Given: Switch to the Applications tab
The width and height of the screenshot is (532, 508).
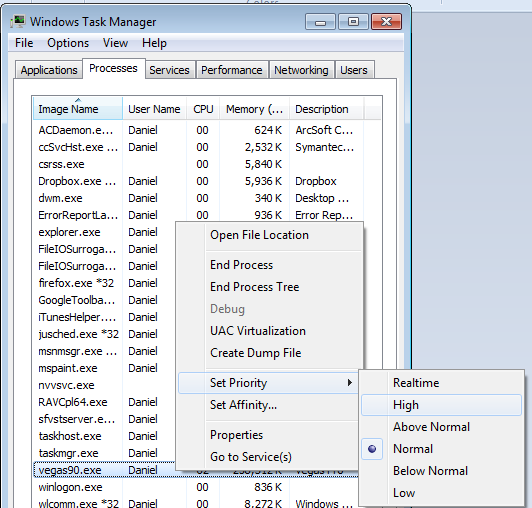Looking at the screenshot, I should pyautogui.click(x=49, y=70).
